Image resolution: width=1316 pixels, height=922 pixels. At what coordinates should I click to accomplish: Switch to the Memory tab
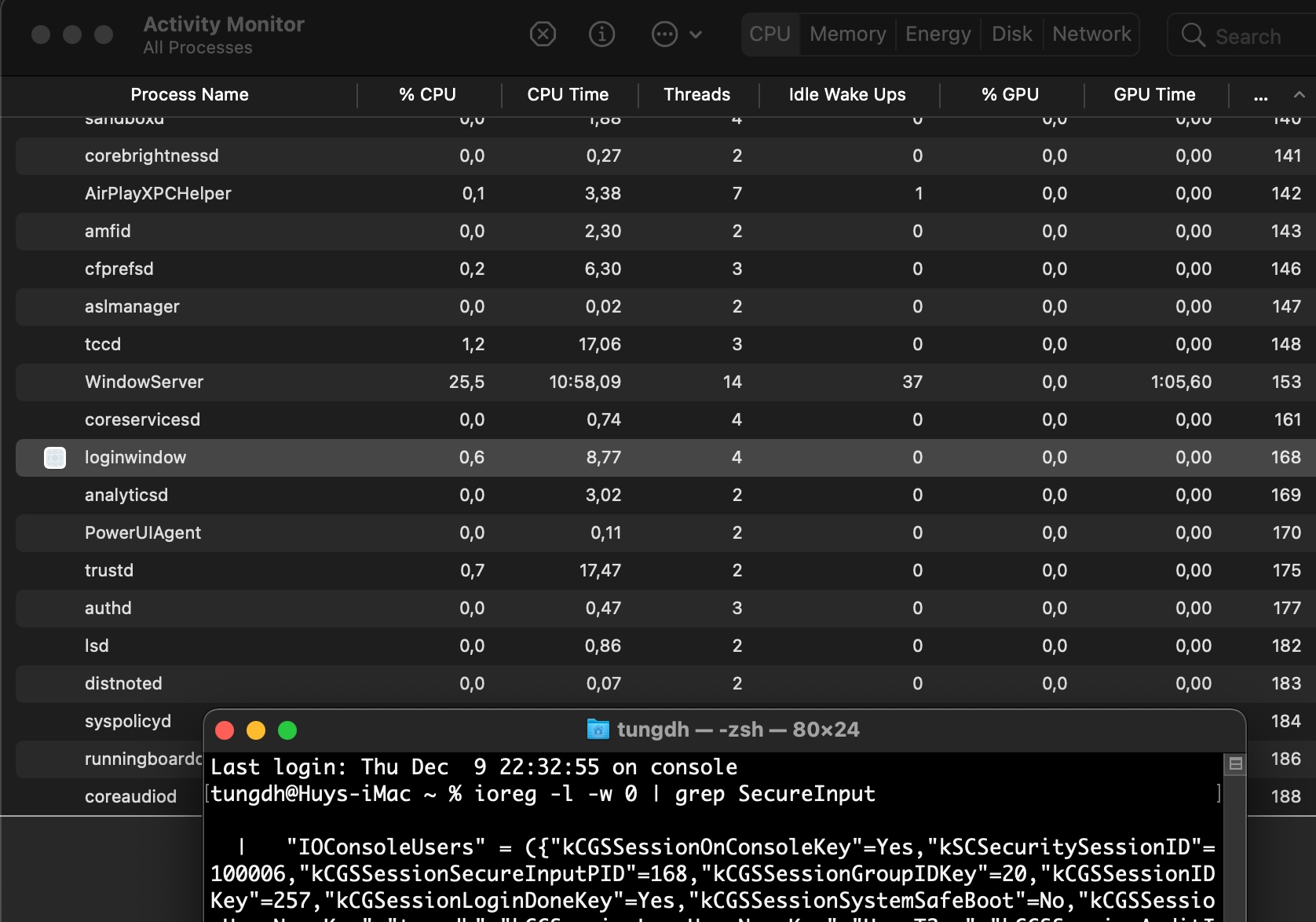pyautogui.click(x=848, y=35)
